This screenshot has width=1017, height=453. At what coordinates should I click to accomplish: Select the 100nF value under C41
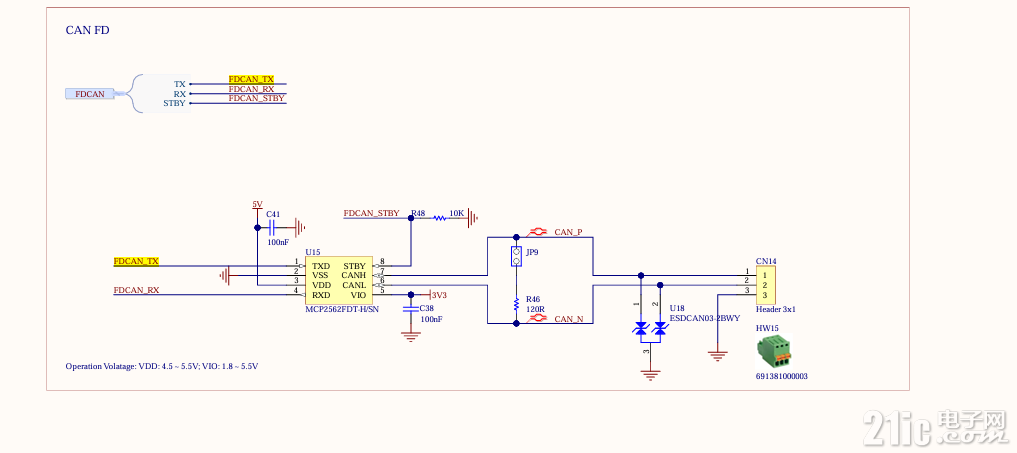pos(278,242)
